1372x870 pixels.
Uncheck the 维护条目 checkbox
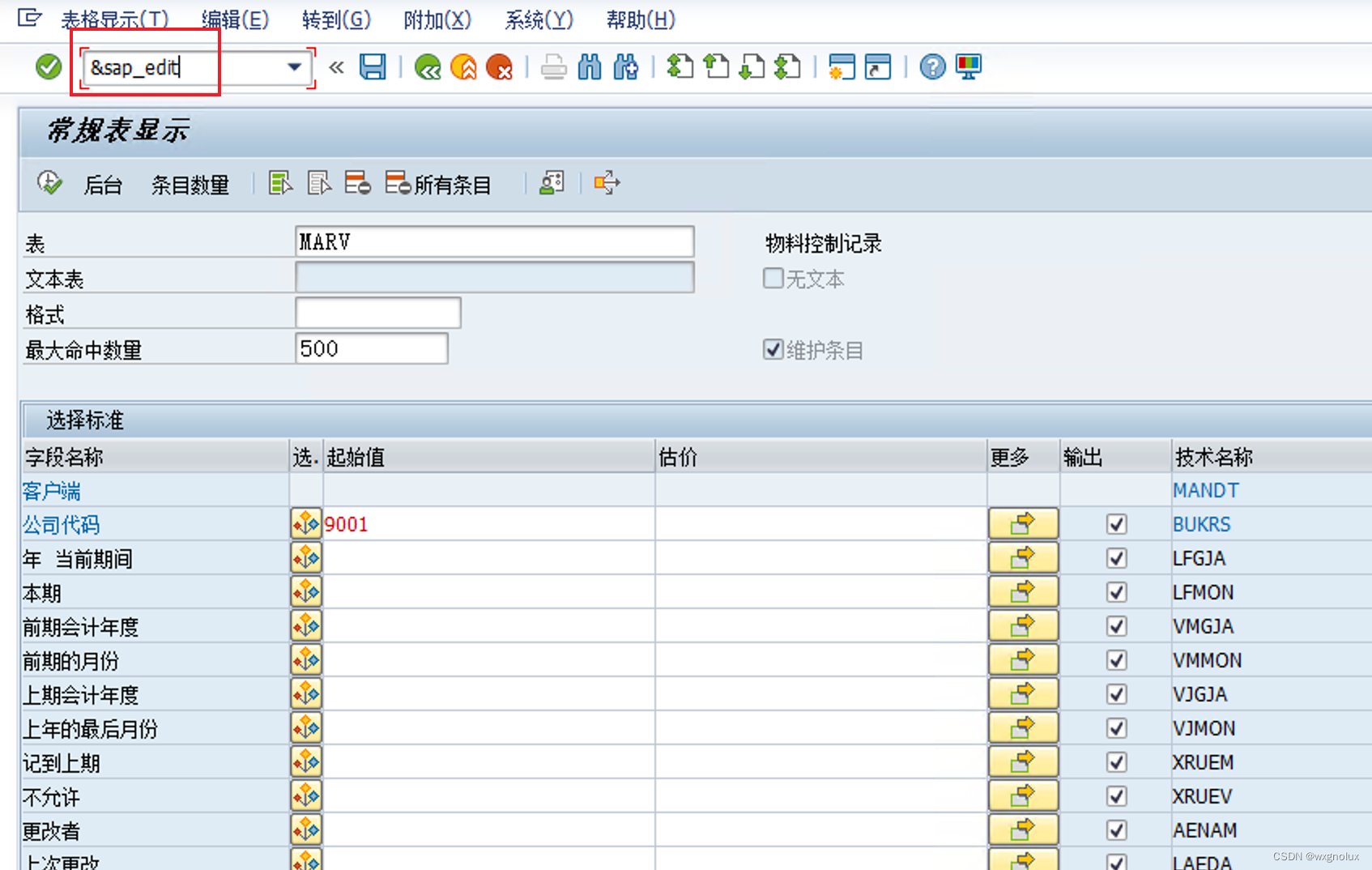tap(773, 350)
